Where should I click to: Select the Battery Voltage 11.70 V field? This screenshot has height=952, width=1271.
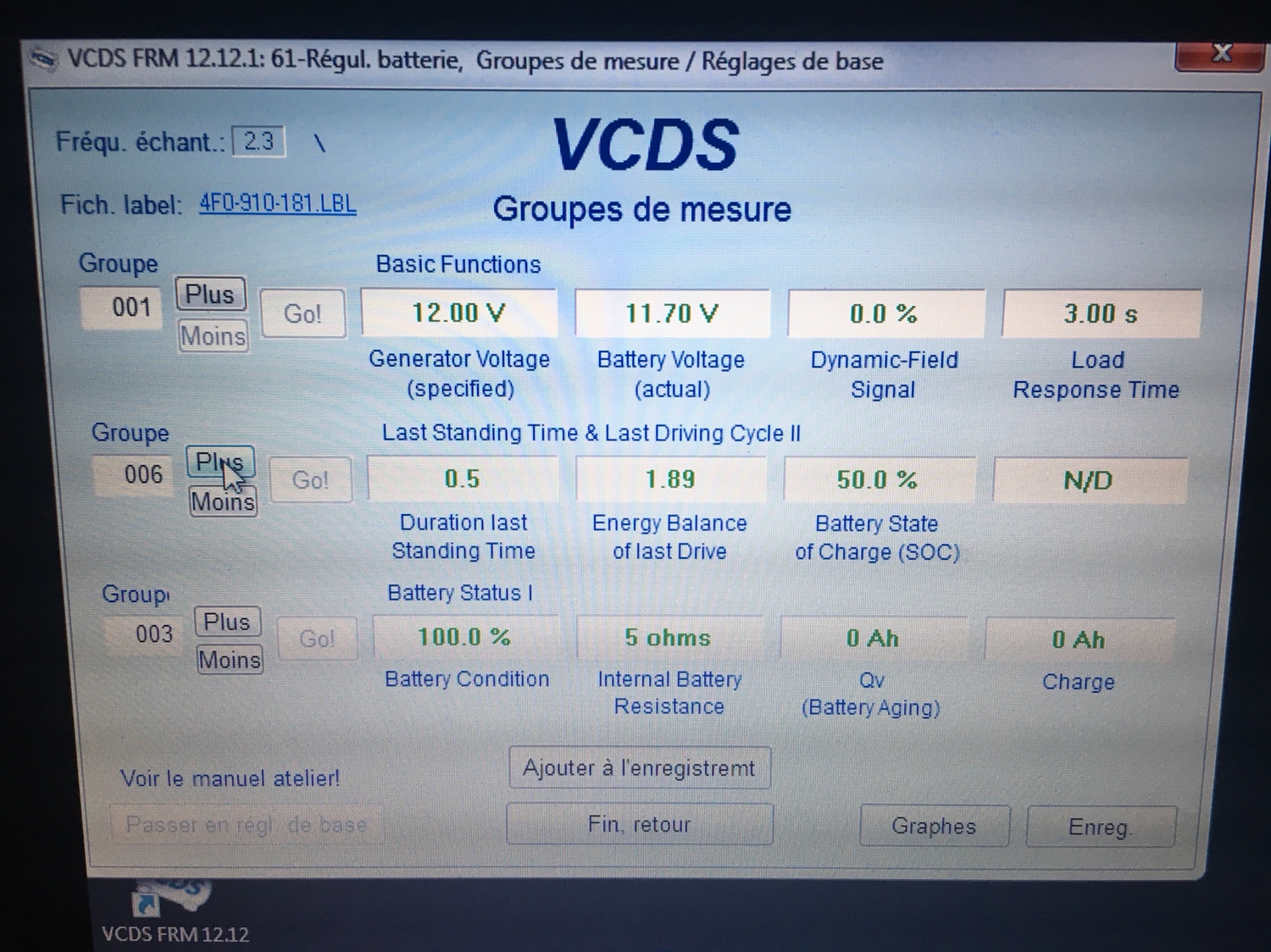672,313
